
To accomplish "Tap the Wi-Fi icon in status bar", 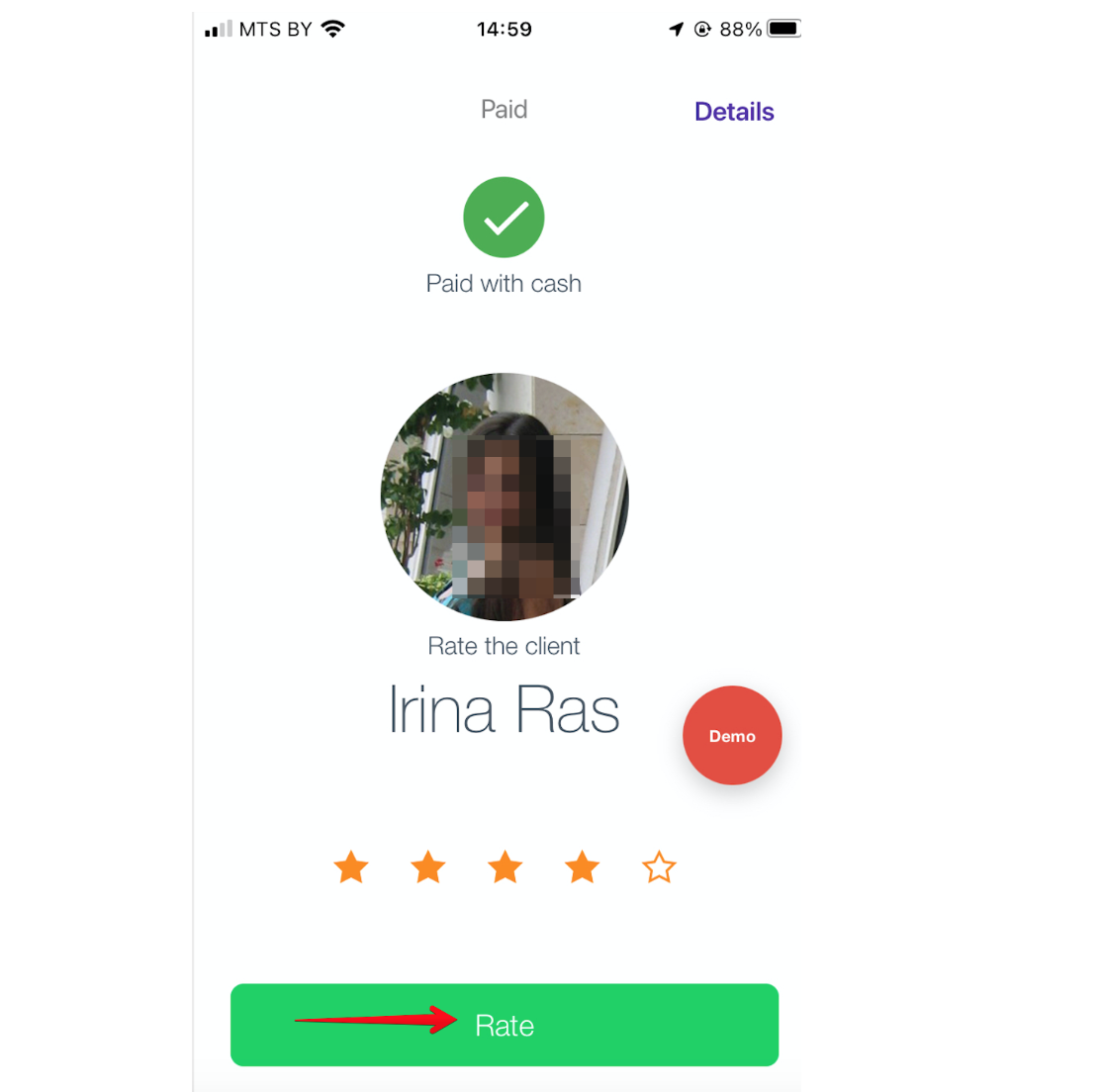I will point(333,29).
